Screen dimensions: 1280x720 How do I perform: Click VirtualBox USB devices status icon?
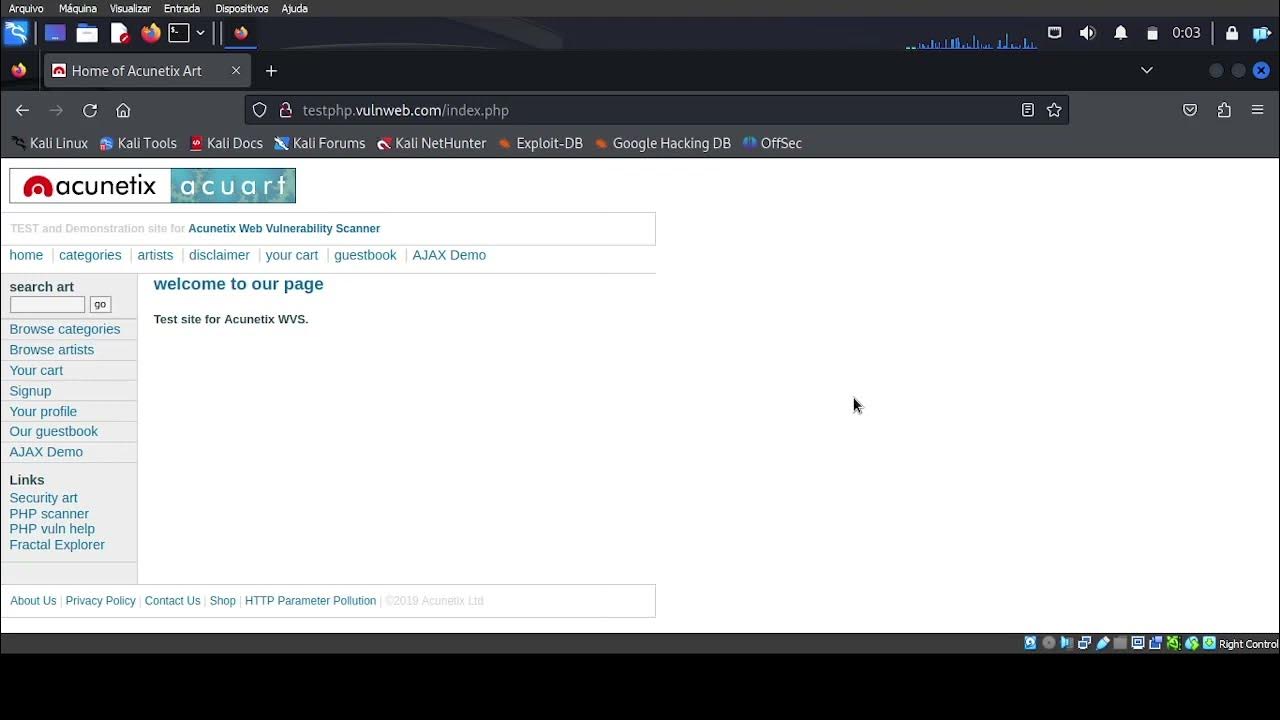click(1103, 643)
